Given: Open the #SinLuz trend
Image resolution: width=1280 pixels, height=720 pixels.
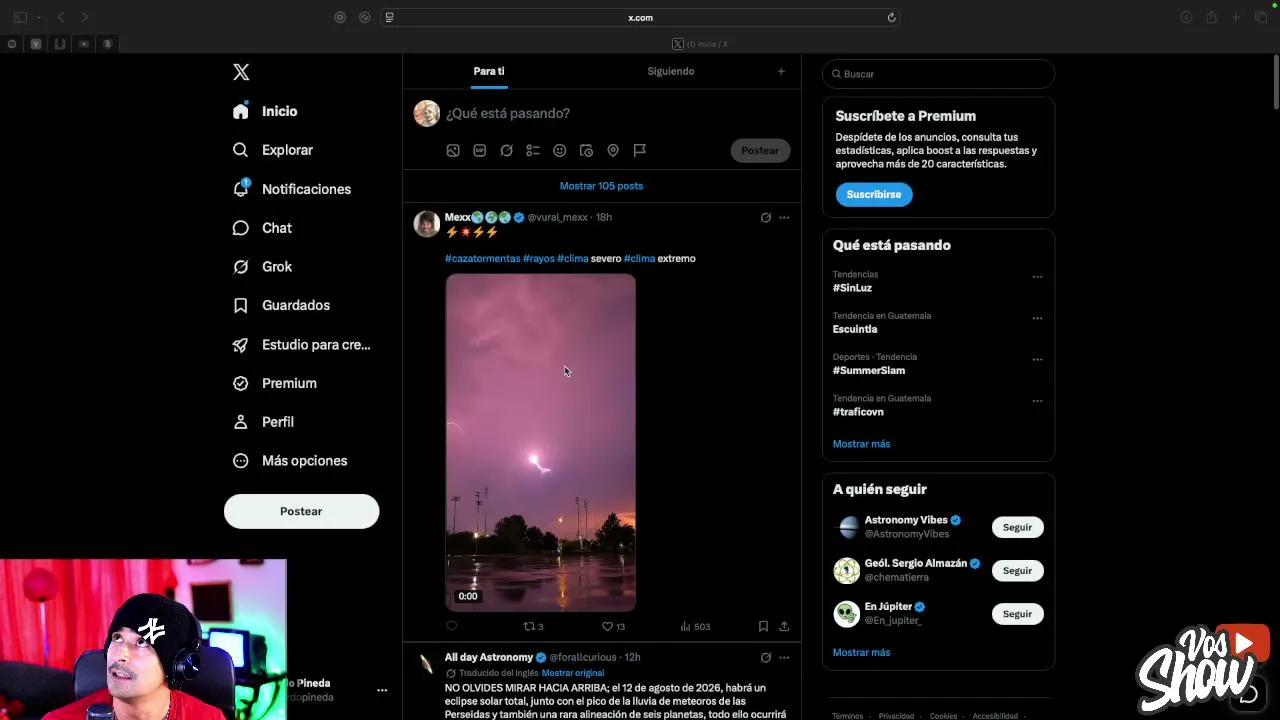Looking at the screenshot, I should point(853,288).
